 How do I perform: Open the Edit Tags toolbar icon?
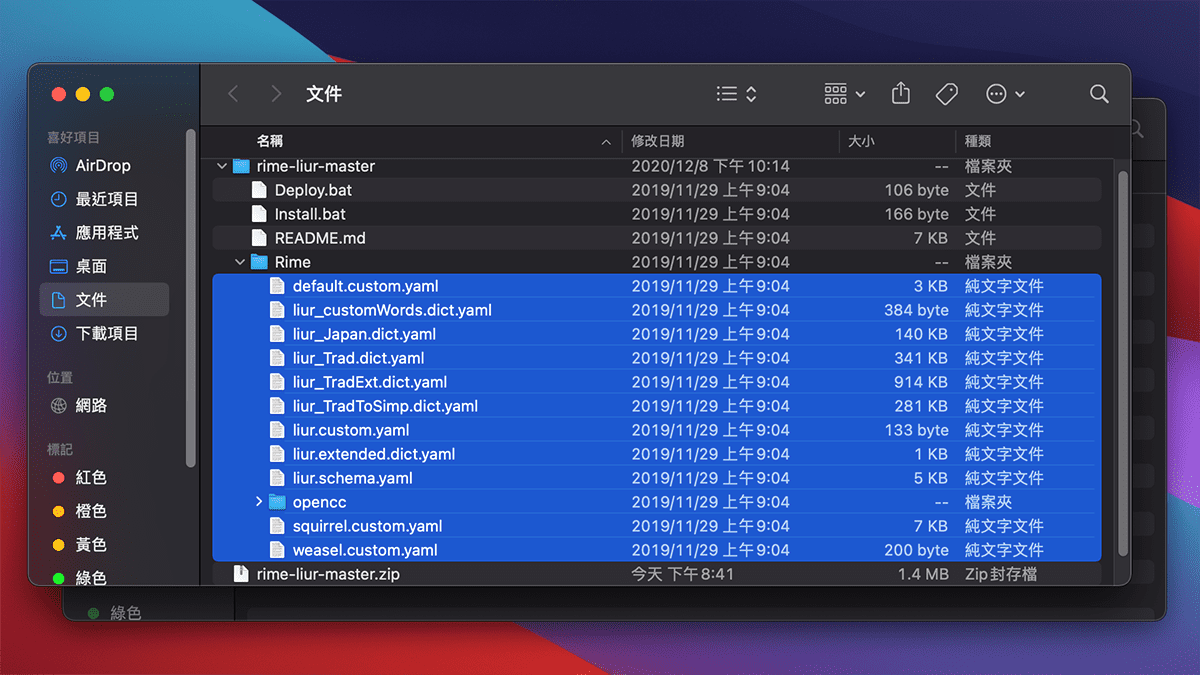click(946, 94)
